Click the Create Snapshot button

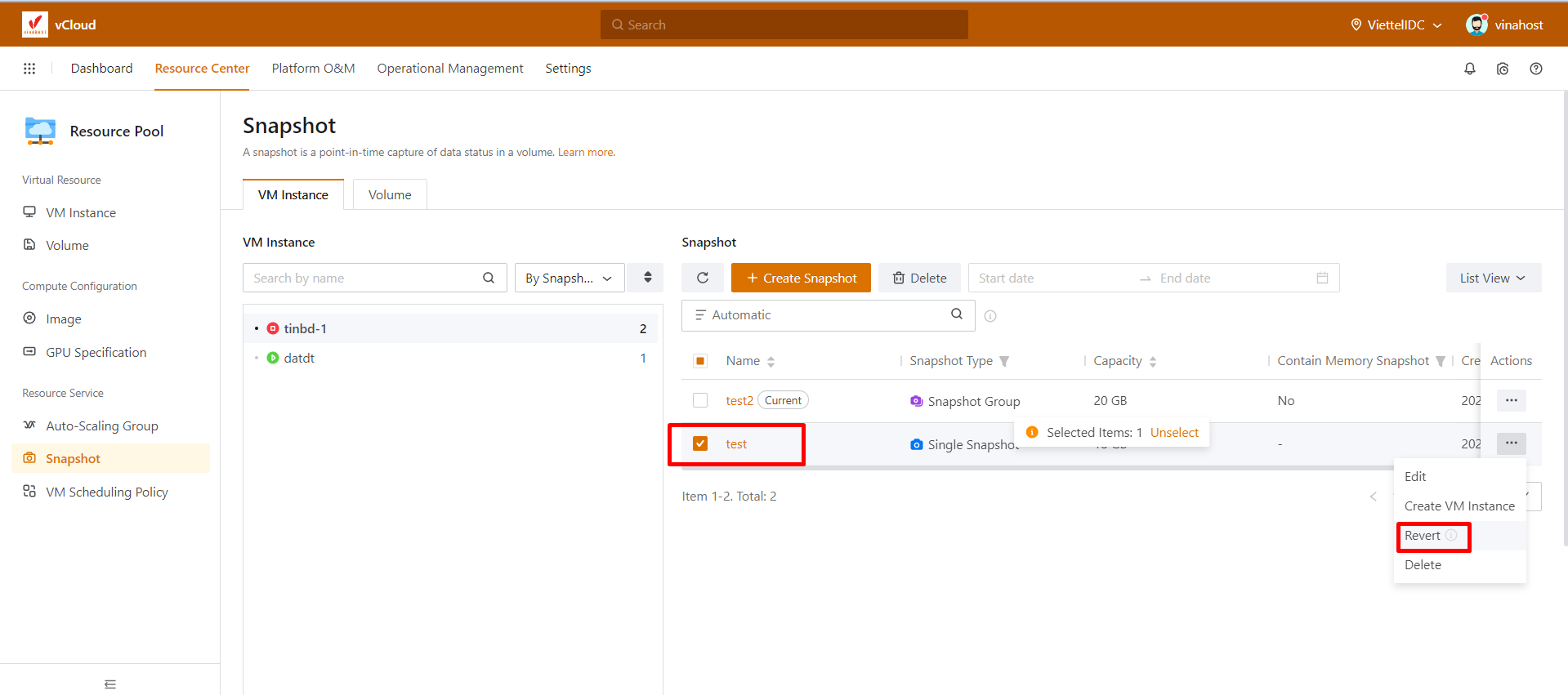tap(801, 278)
